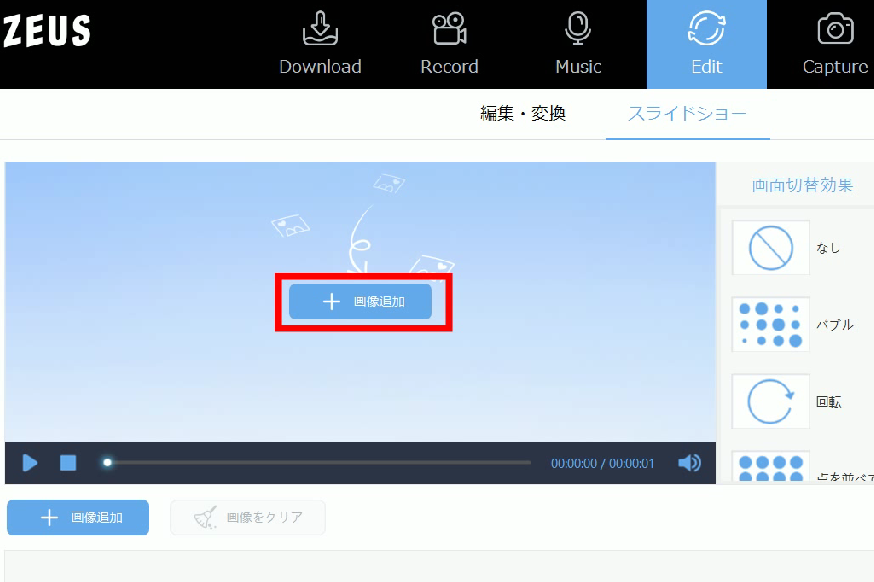
Task: Click the broom icon to clear images
Action: tap(206, 518)
